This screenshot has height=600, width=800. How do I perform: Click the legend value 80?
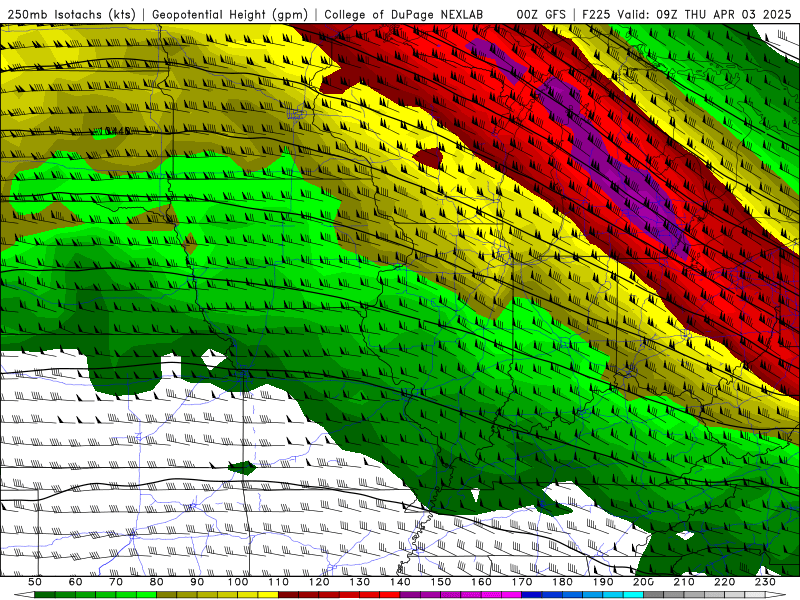click(157, 582)
